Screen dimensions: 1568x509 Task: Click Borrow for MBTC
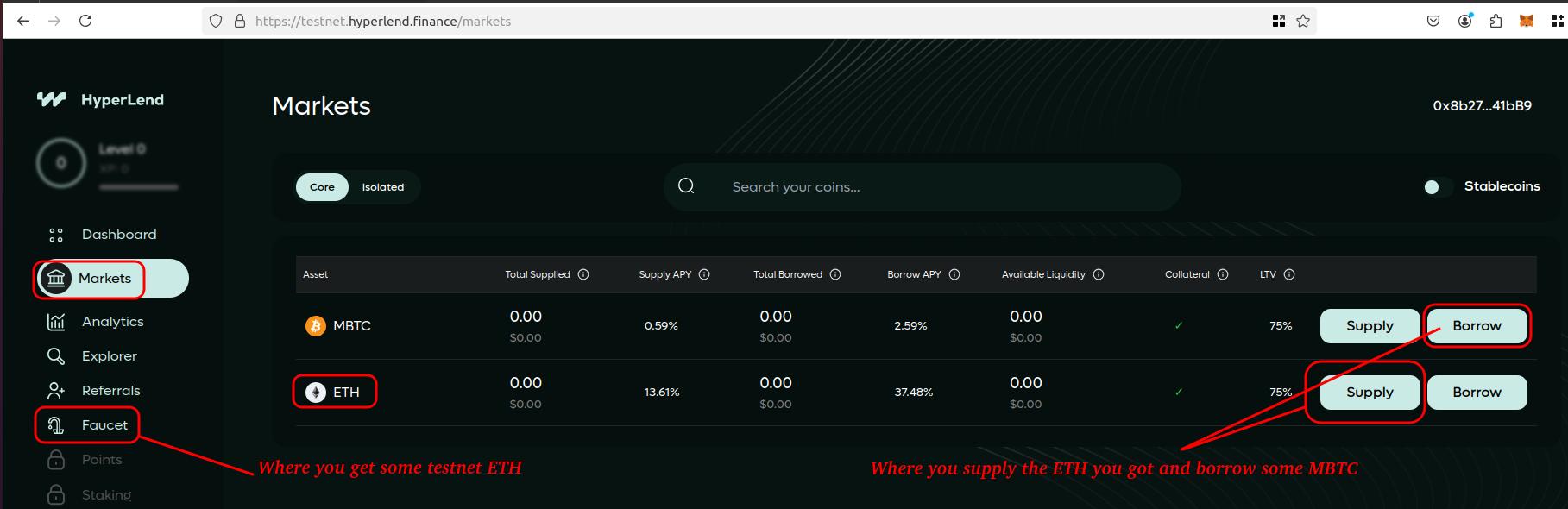pos(1477,326)
